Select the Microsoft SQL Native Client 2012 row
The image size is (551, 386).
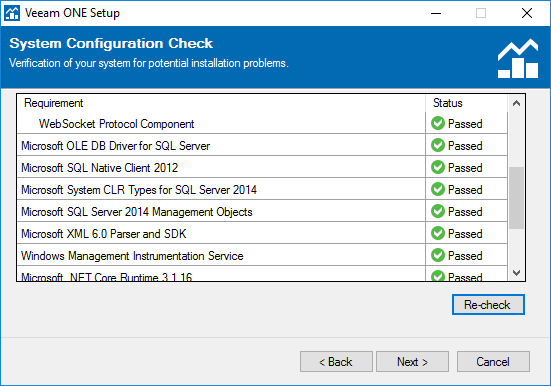pos(262,167)
